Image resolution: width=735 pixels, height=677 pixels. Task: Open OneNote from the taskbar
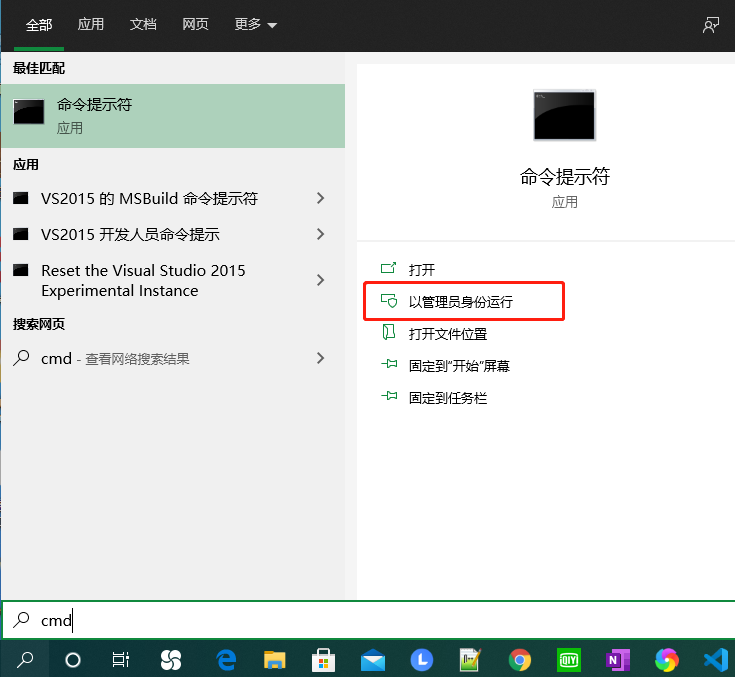coord(617,659)
